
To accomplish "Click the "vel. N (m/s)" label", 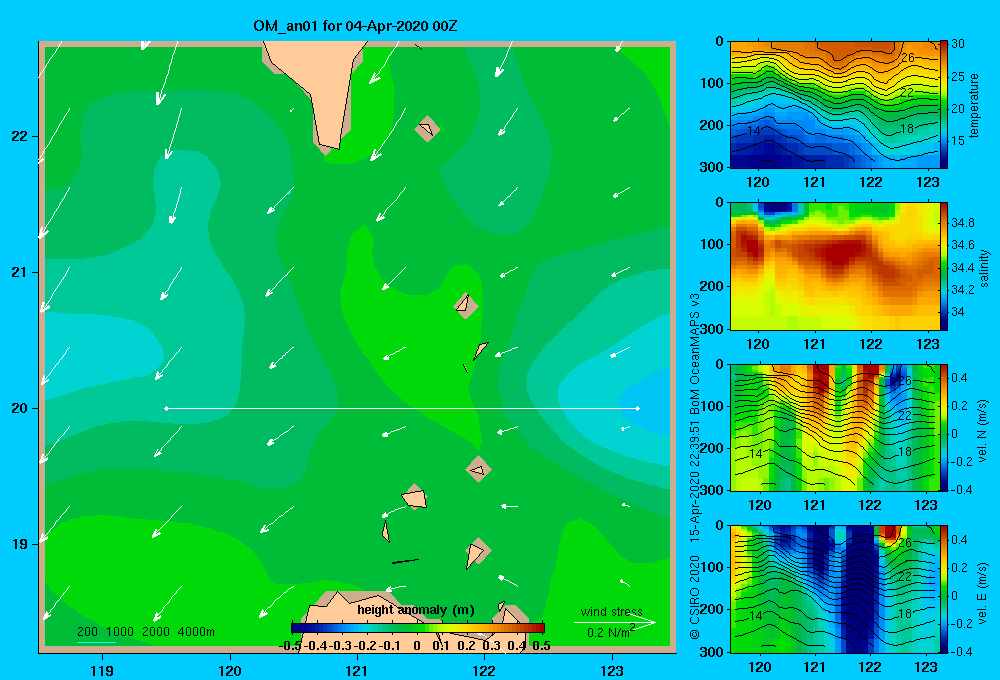I will click(983, 431).
